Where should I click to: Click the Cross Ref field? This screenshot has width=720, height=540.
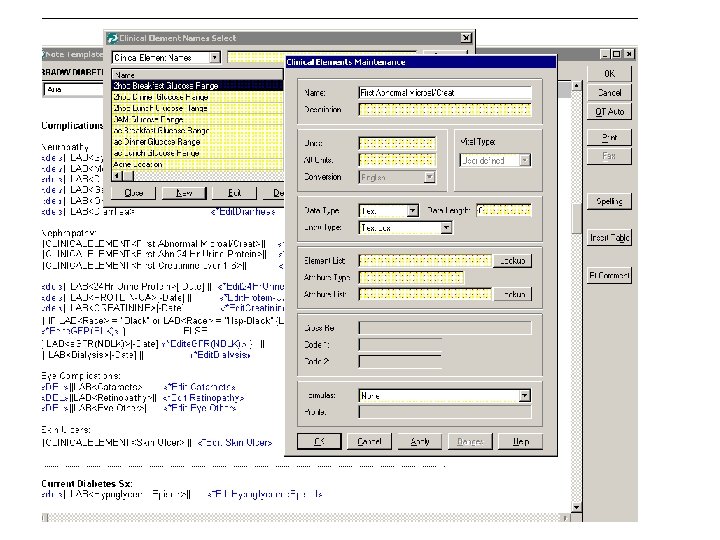pyautogui.click(x=445, y=328)
